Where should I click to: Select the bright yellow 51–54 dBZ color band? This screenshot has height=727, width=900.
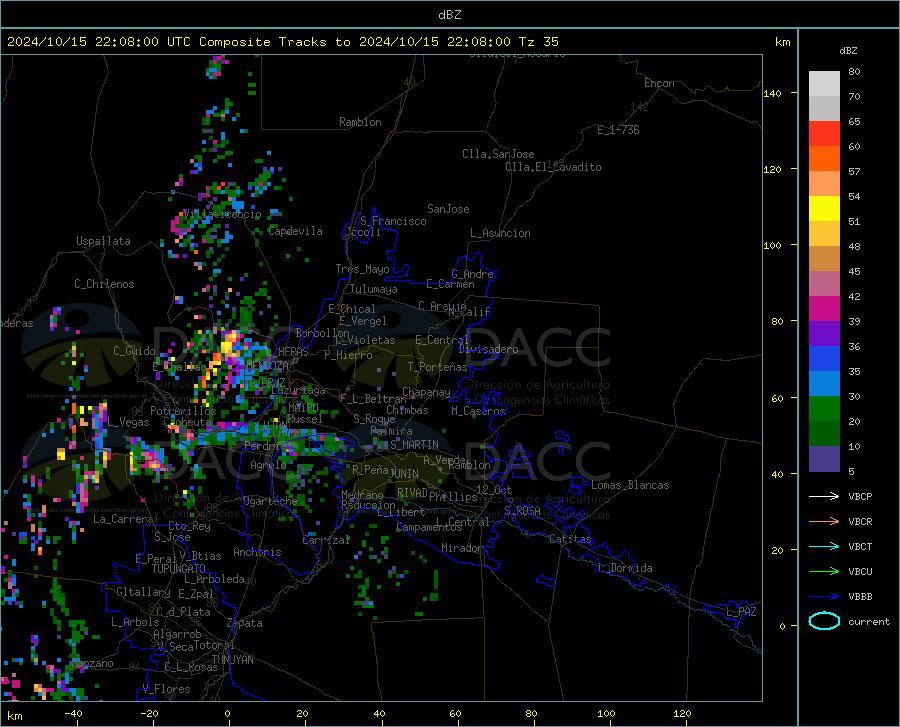(x=824, y=209)
